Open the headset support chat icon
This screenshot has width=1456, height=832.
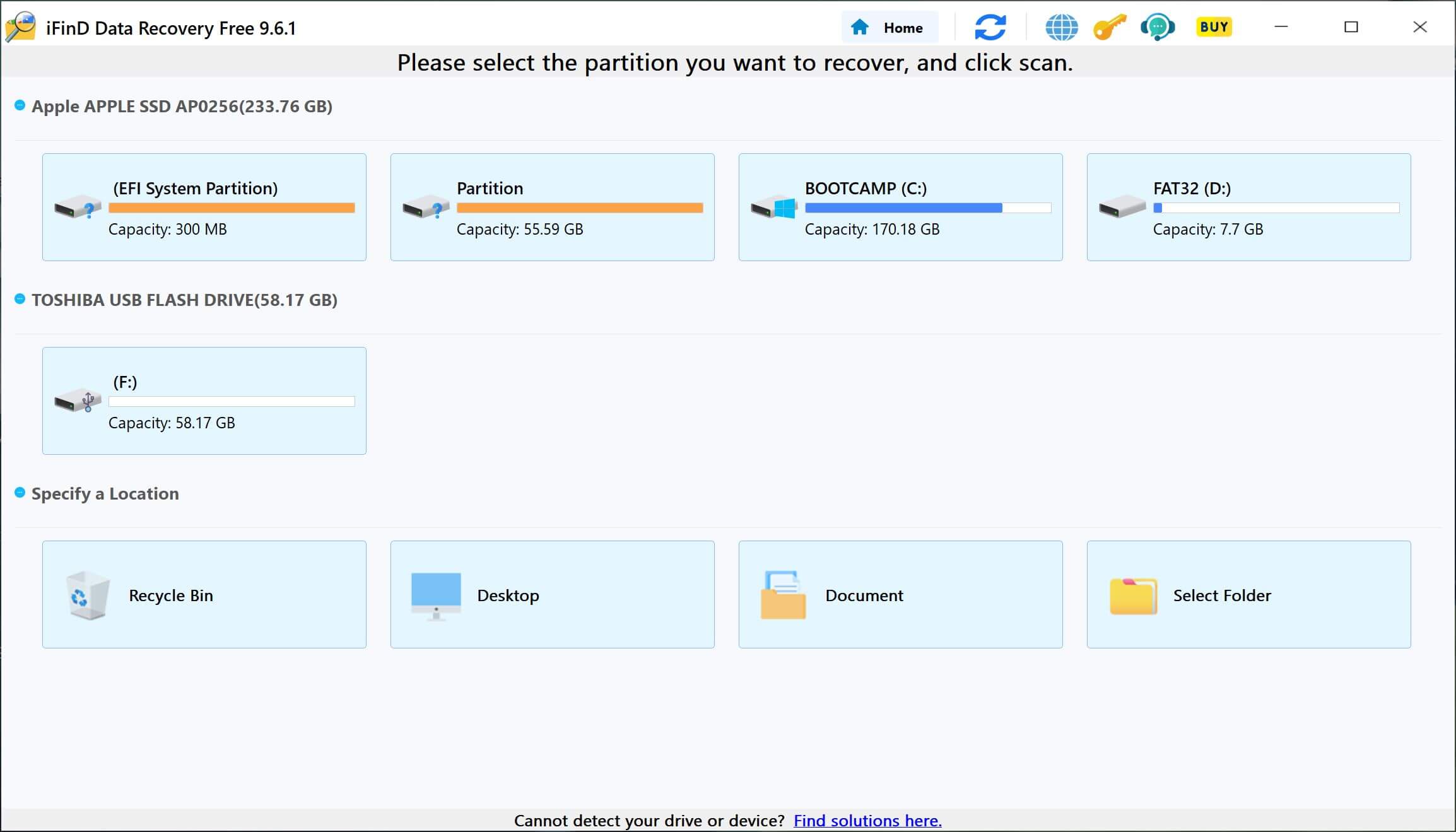1158,27
